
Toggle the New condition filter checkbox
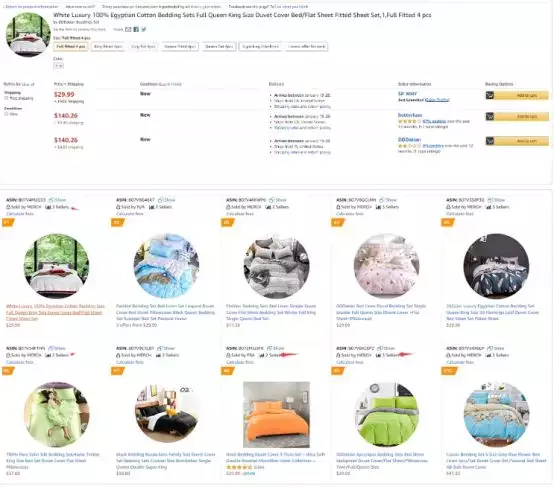point(6,114)
